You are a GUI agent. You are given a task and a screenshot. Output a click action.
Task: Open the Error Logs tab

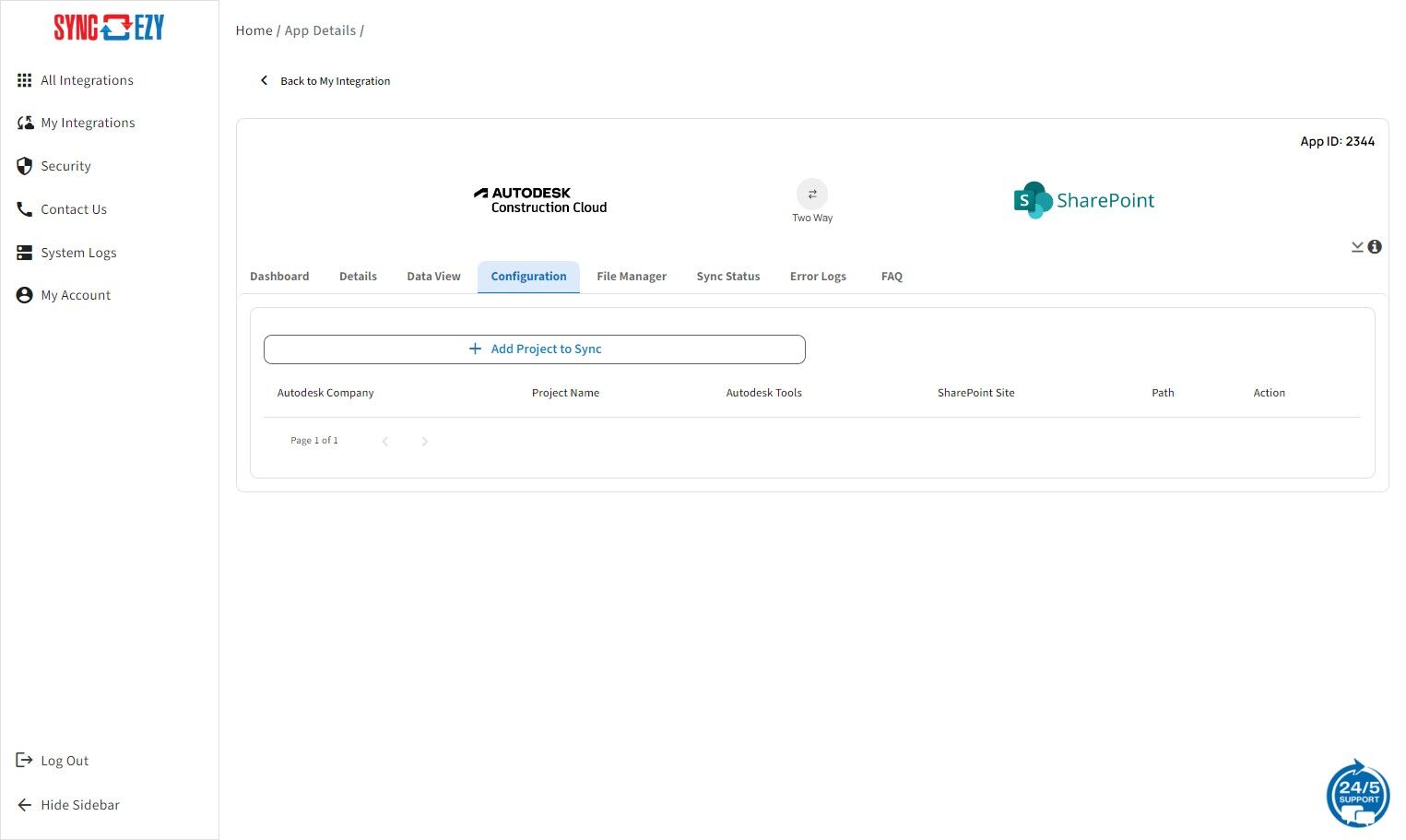(818, 277)
